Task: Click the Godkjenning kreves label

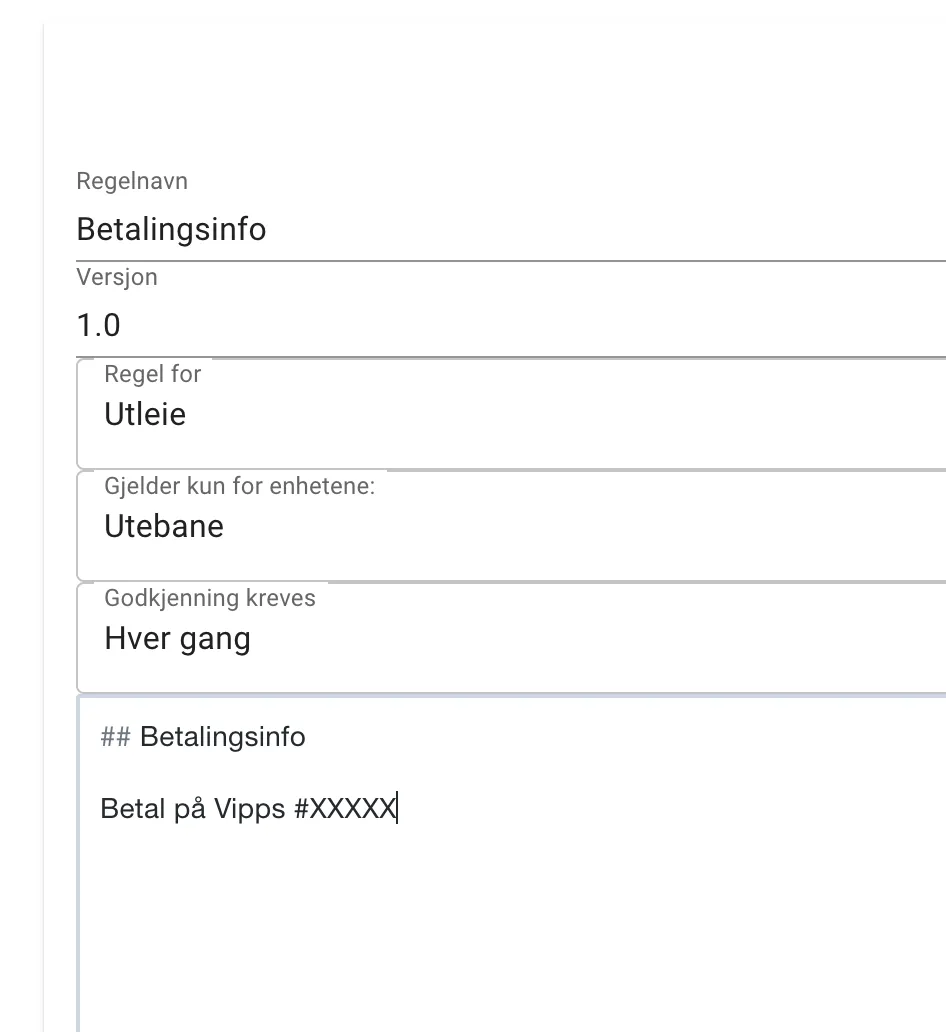Action: (210, 598)
